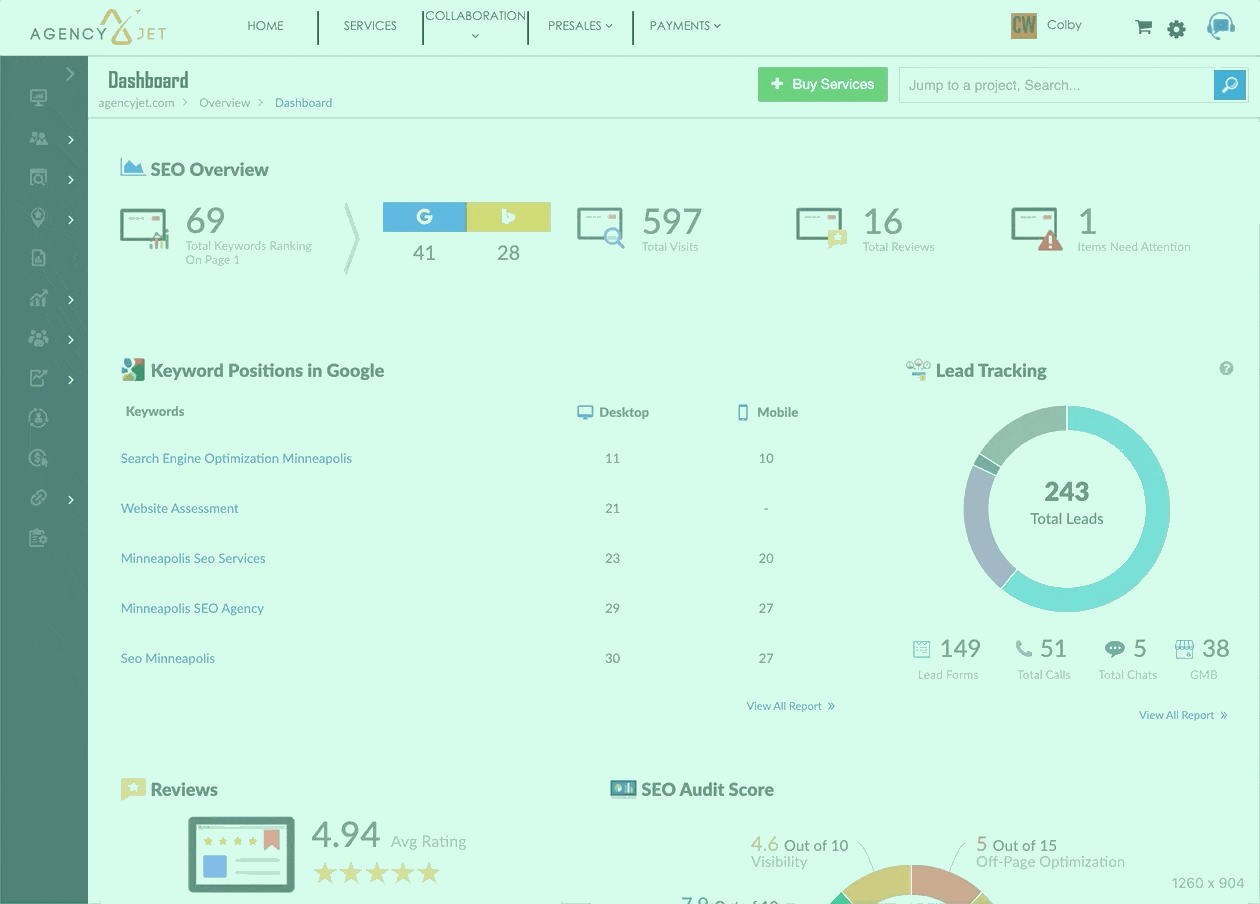The image size is (1260, 904).
Task: Click the Items Need Attention warning icon
Action: click(x=1036, y=228)
